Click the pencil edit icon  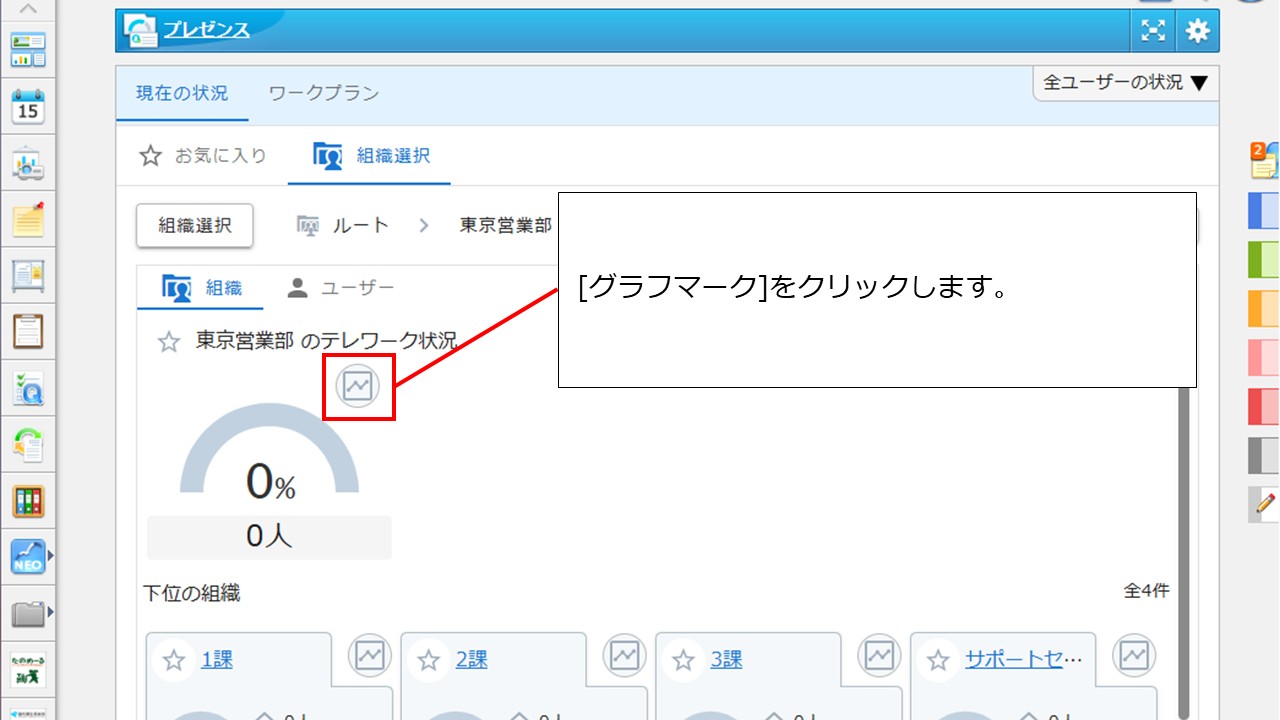[x=1265, y=505]
